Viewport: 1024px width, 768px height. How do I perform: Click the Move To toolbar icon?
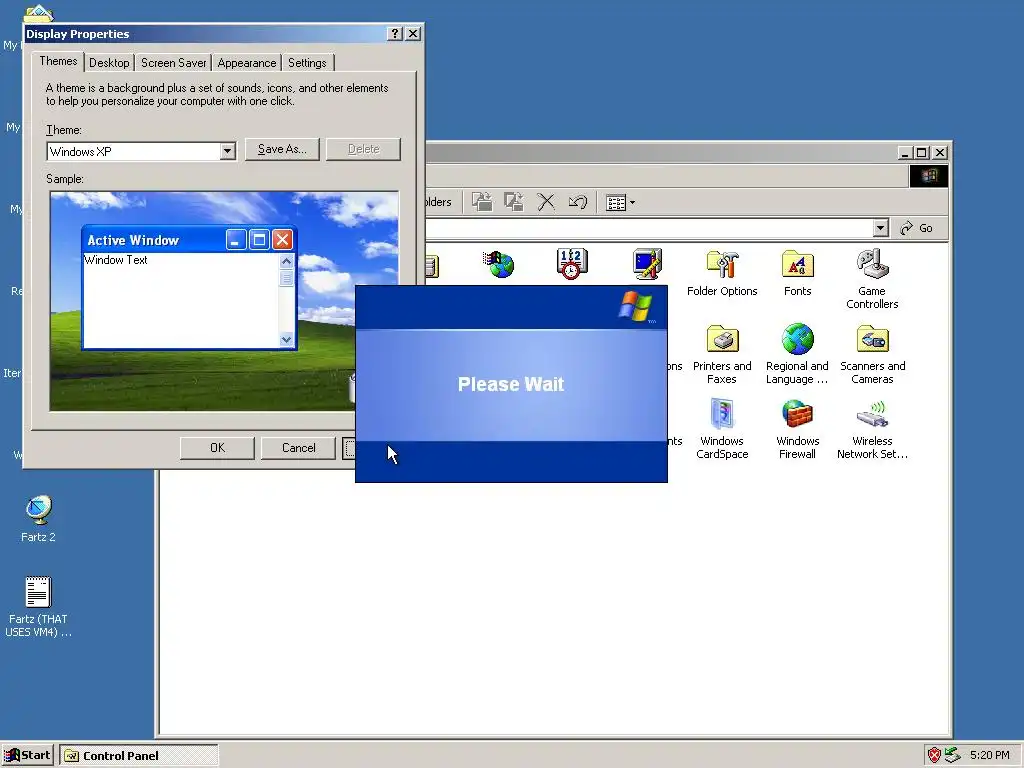point(482,202)
